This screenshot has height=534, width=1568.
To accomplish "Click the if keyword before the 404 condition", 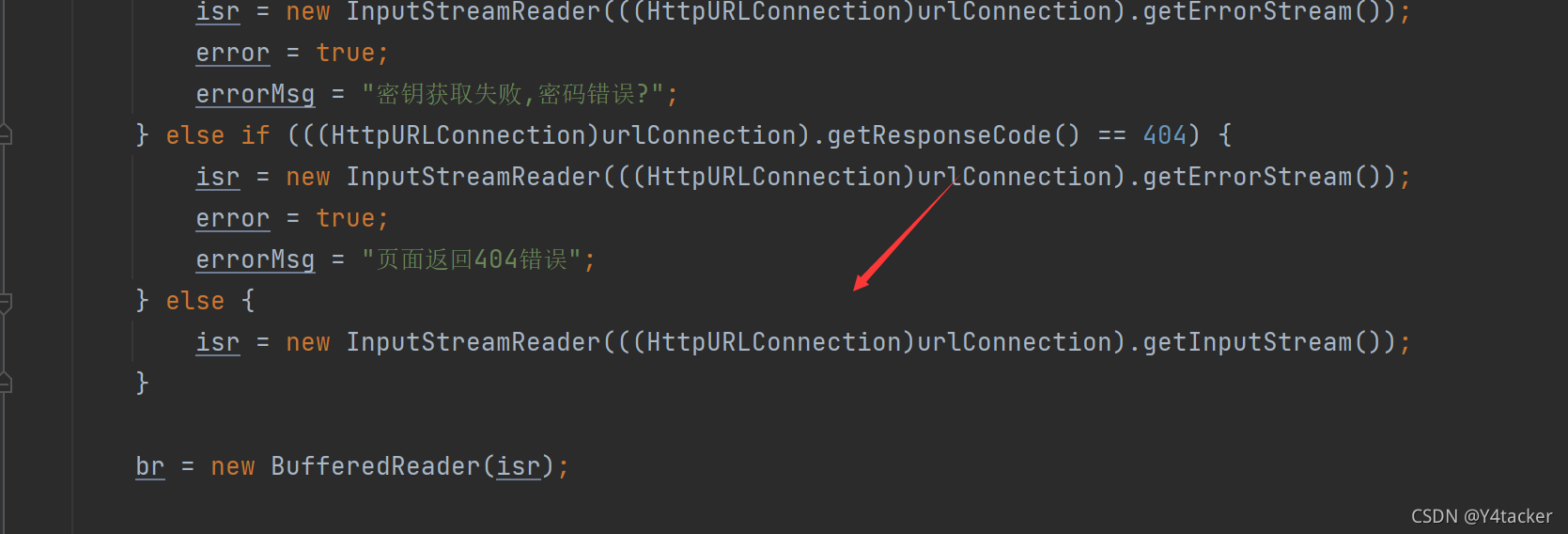I will (256, 135).
